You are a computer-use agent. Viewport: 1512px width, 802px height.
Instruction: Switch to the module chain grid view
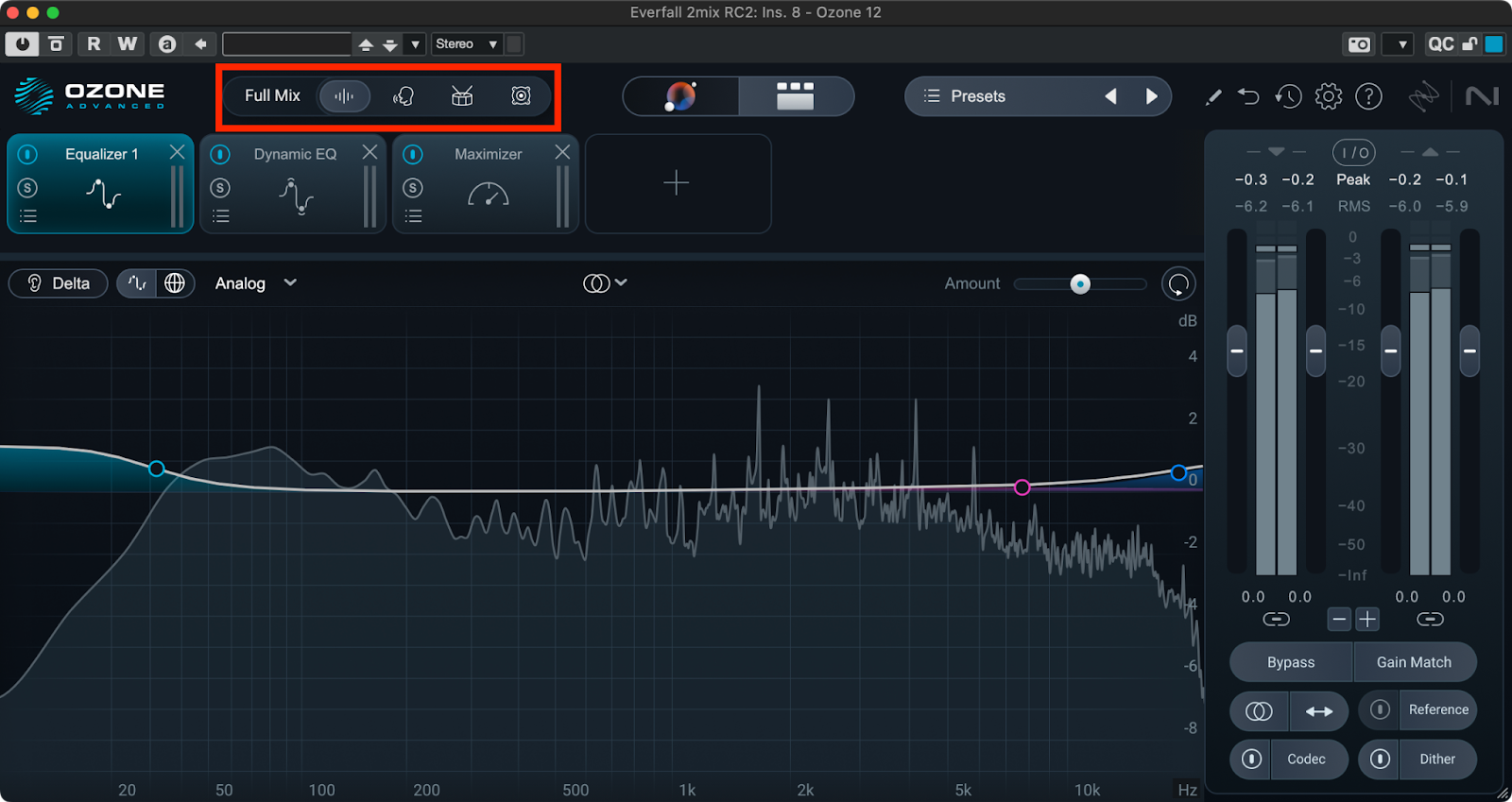796,95
